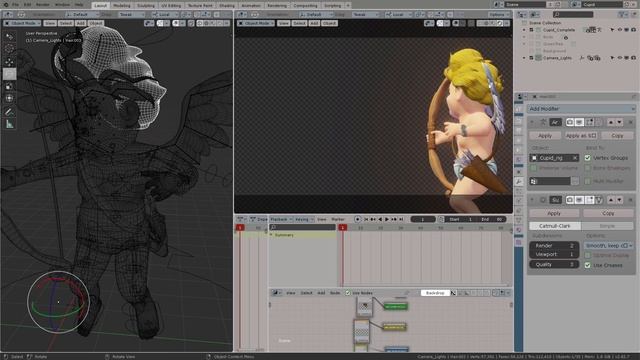Expand the Cupid_Complete collection
The width and height of the screenshot is (640, 360).
click(x=524, y=30)
